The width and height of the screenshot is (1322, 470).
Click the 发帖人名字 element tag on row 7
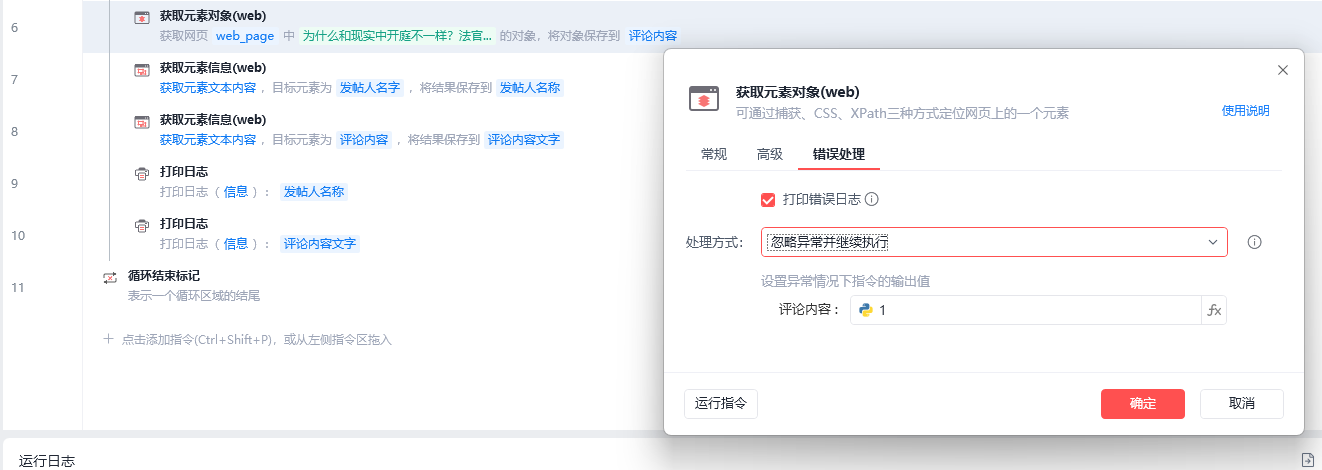click(x=369, y=88)
